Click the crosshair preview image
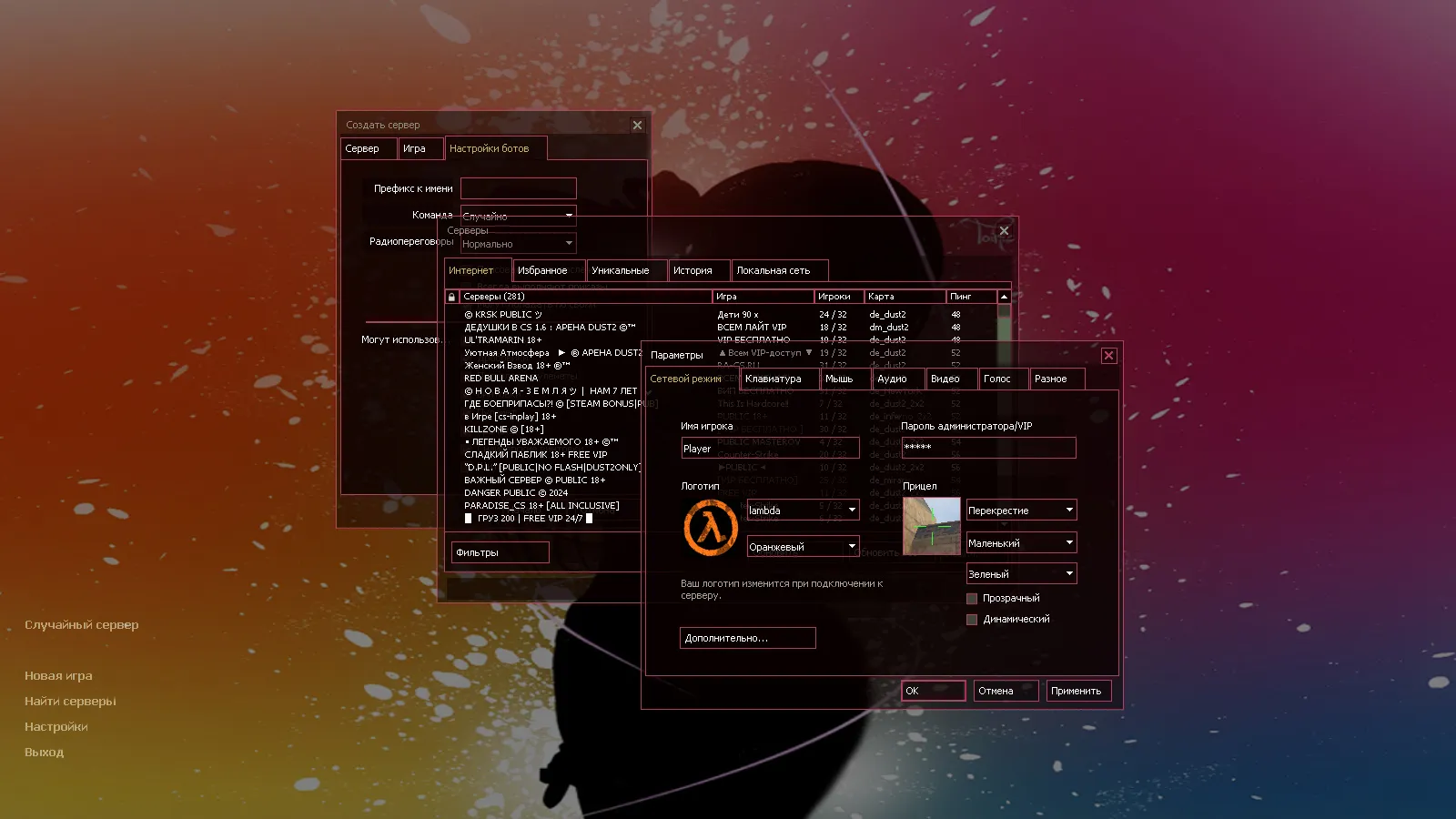Screen dimensions: 1456x819 pyautogui.click(x=931, y=526)
